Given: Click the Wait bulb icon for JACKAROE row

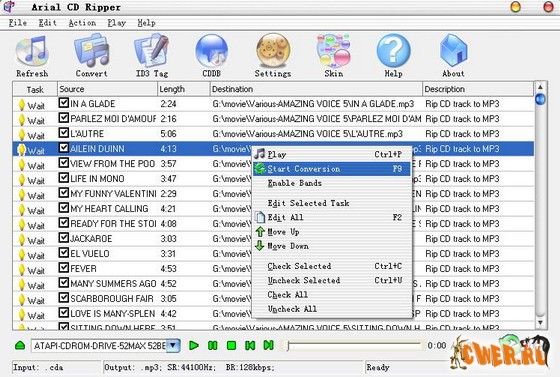Looking at the screenshot, I should 21,240.
